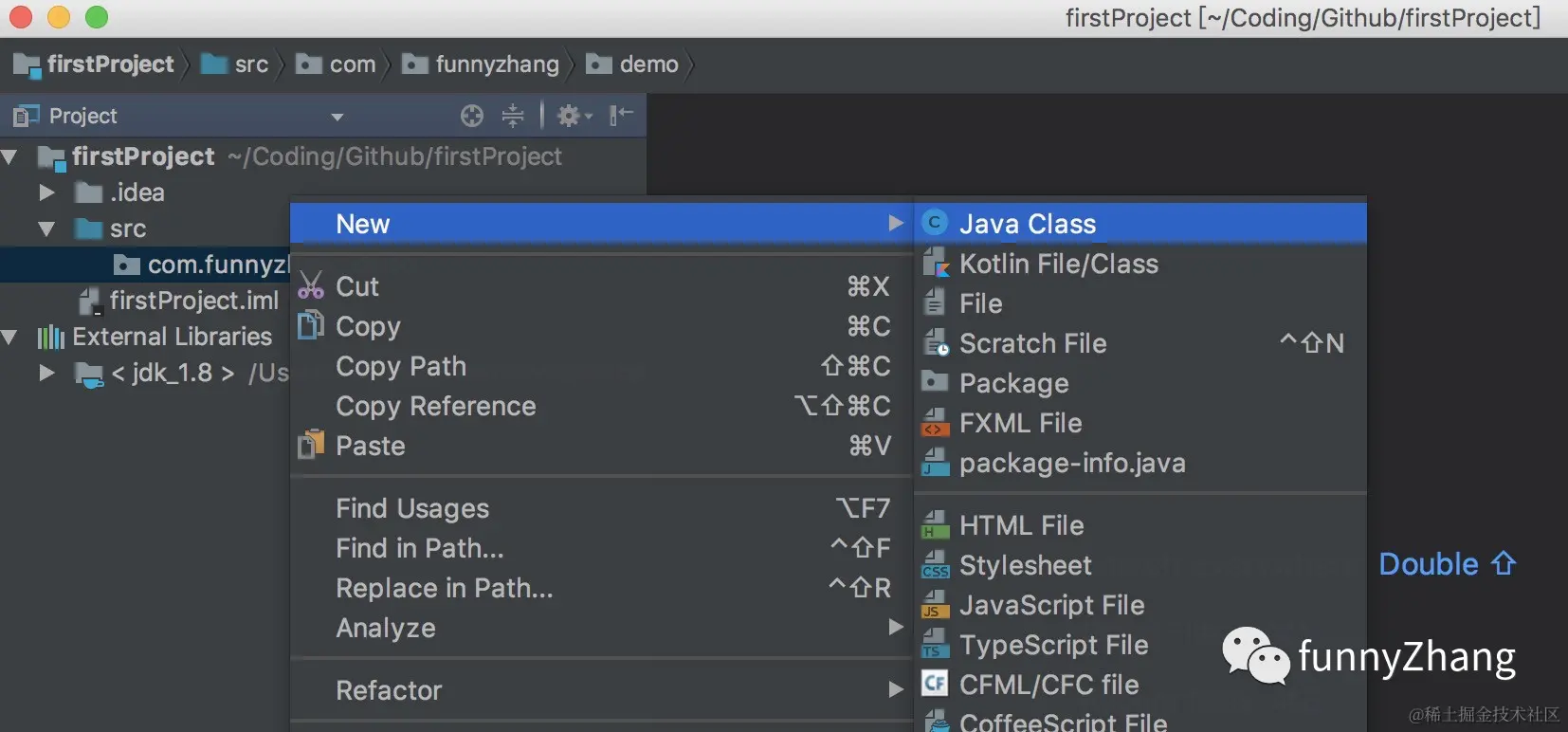Collapse the src folder
The height and width of the screenshot is (732, 1568).
tap(46, 229)
